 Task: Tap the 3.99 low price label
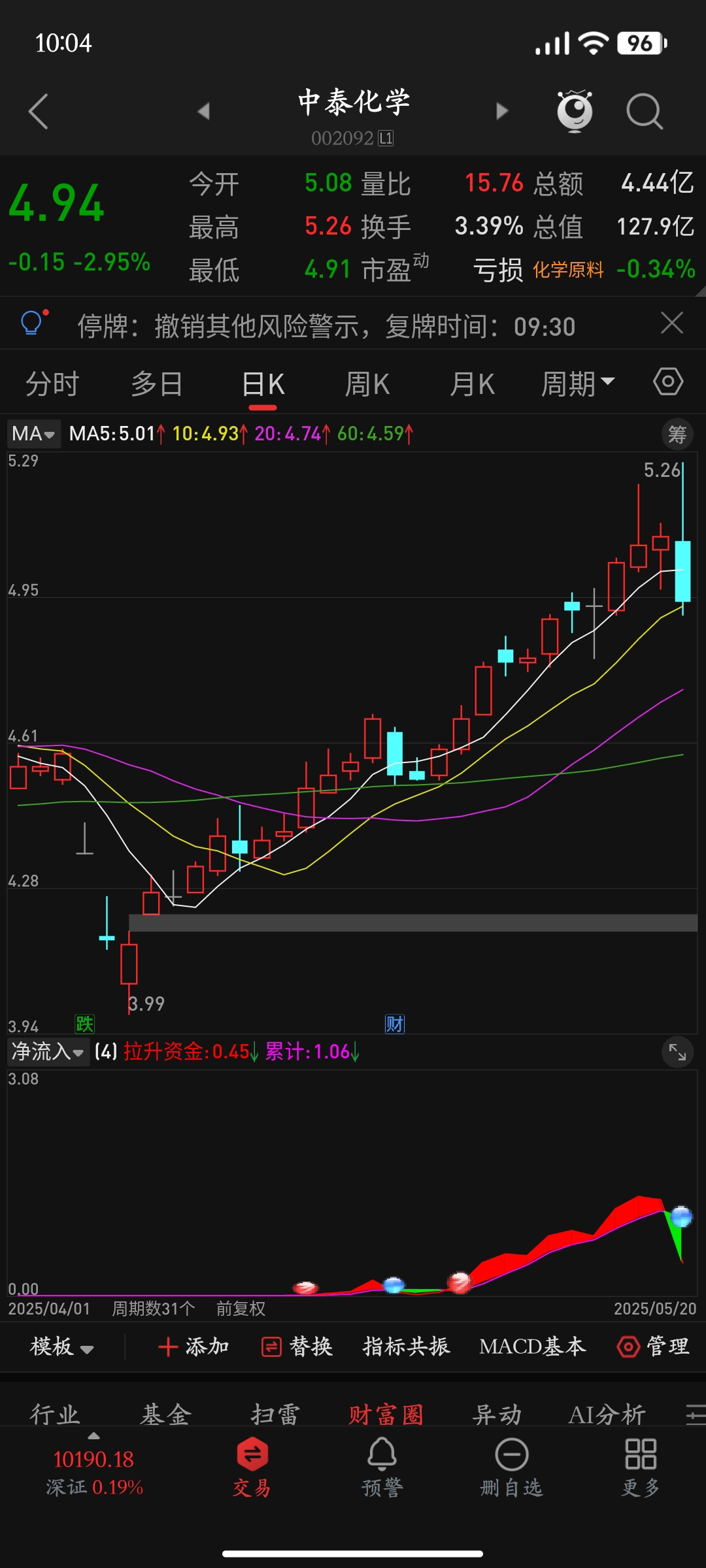tap(146, 1004)
